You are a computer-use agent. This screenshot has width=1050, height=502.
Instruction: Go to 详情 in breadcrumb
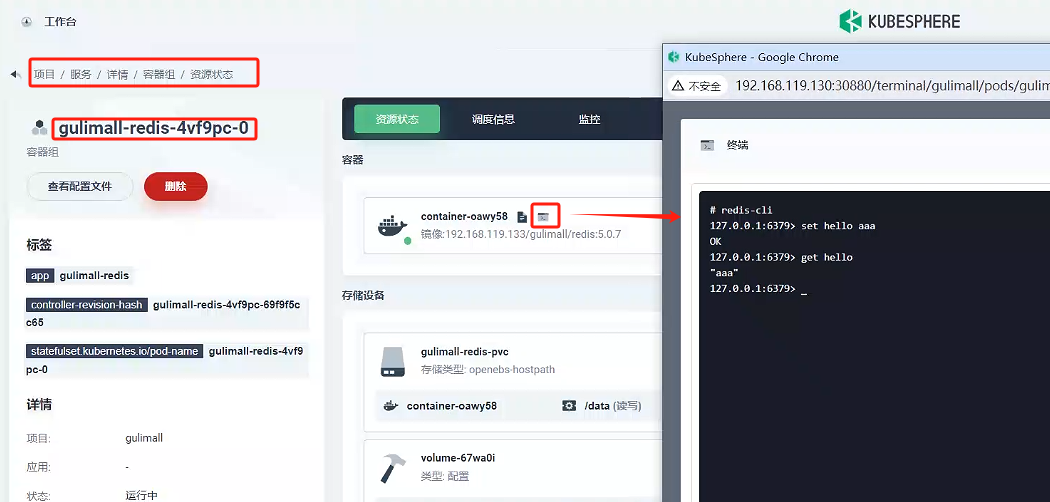[117, 74]
